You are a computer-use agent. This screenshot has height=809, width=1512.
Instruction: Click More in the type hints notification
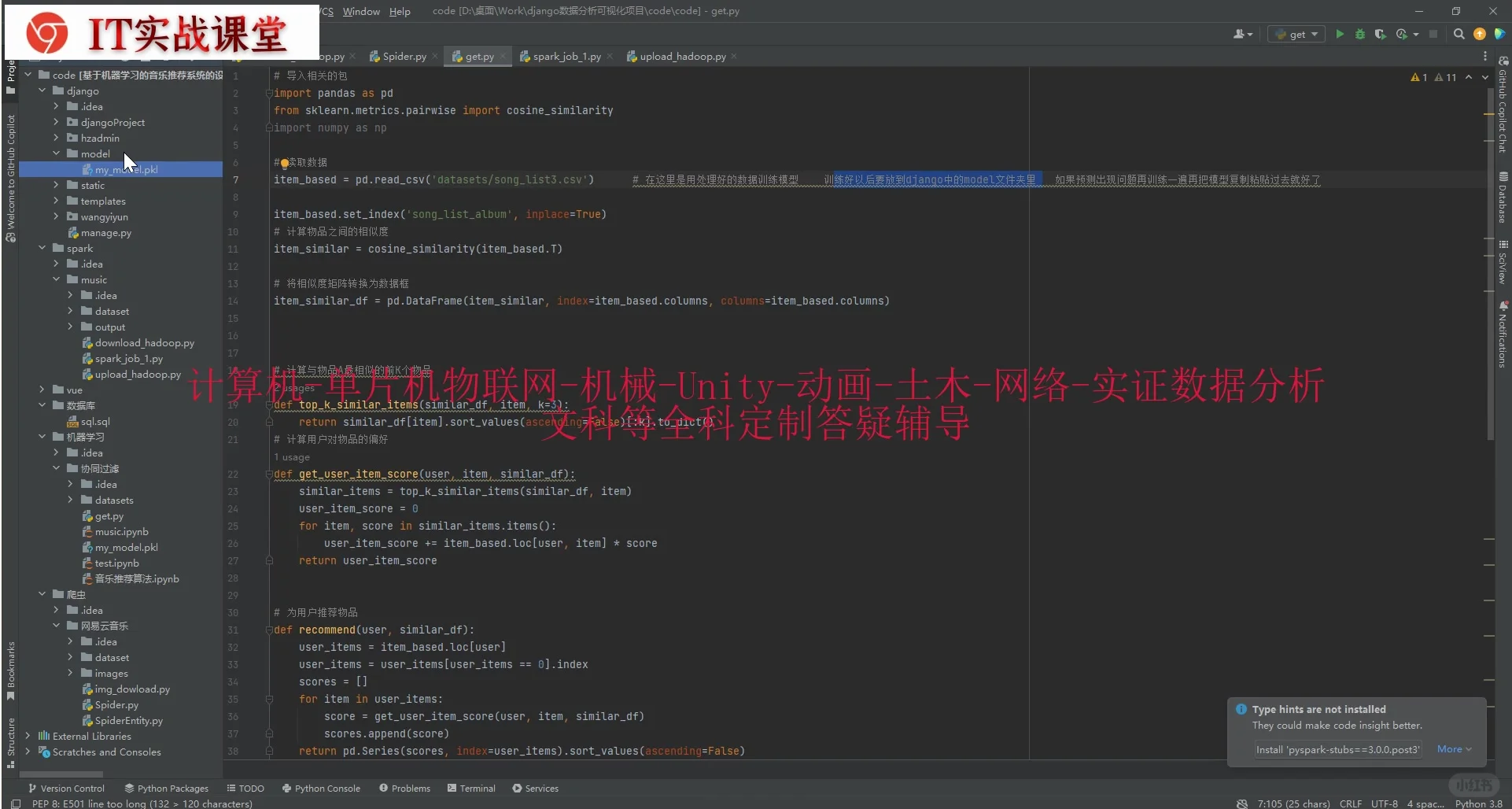[1451, 749]
